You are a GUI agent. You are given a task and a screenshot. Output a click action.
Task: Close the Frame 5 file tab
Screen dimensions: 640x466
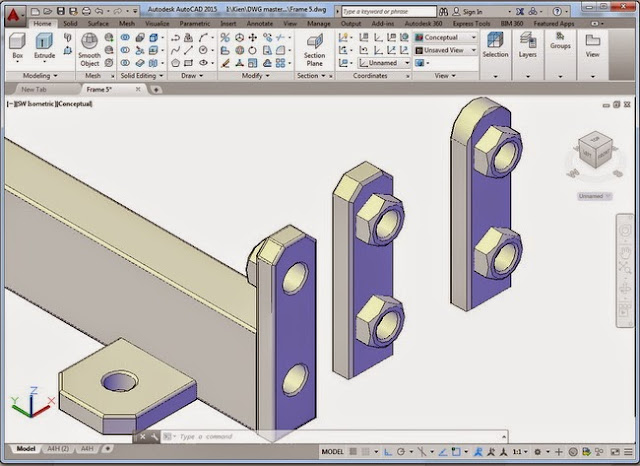(x=138, y=89)
